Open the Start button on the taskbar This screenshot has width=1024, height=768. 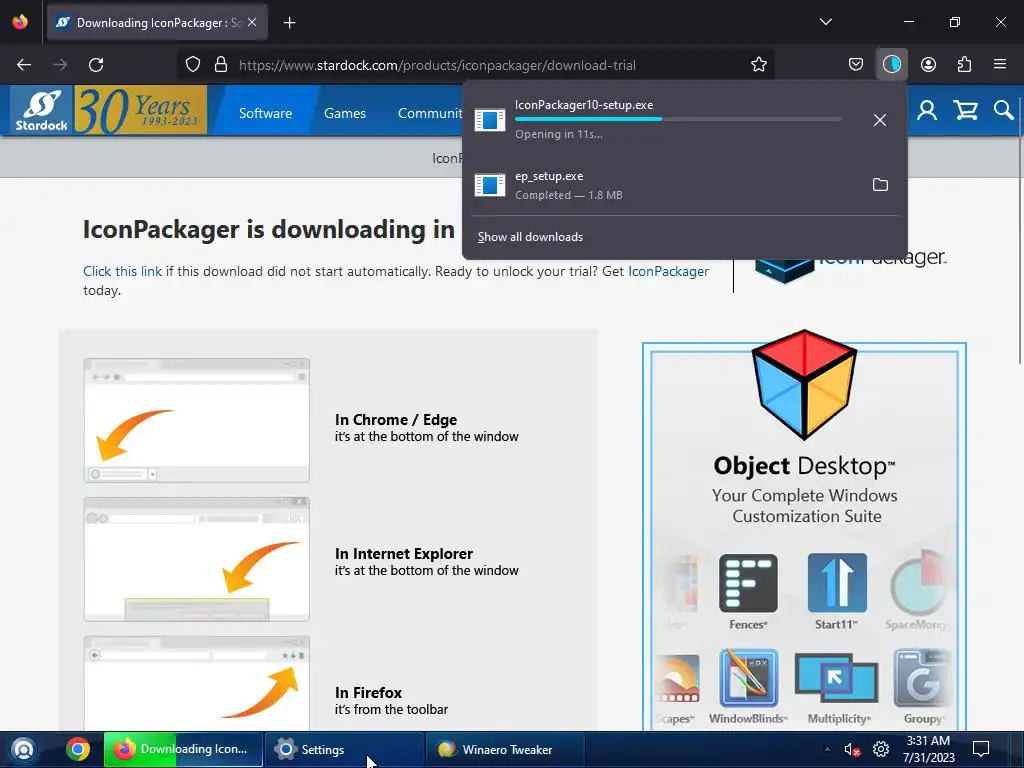pos(24,750)
